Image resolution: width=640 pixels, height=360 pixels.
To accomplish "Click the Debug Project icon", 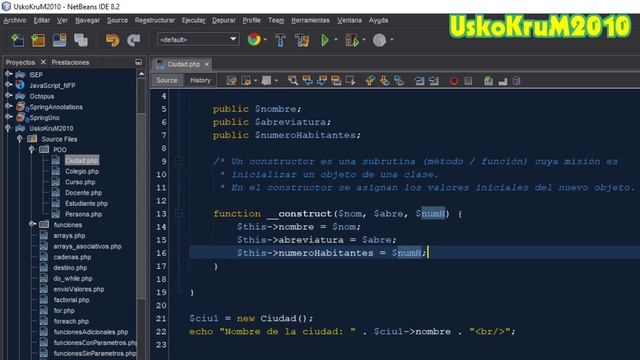I will coord(351,40).
